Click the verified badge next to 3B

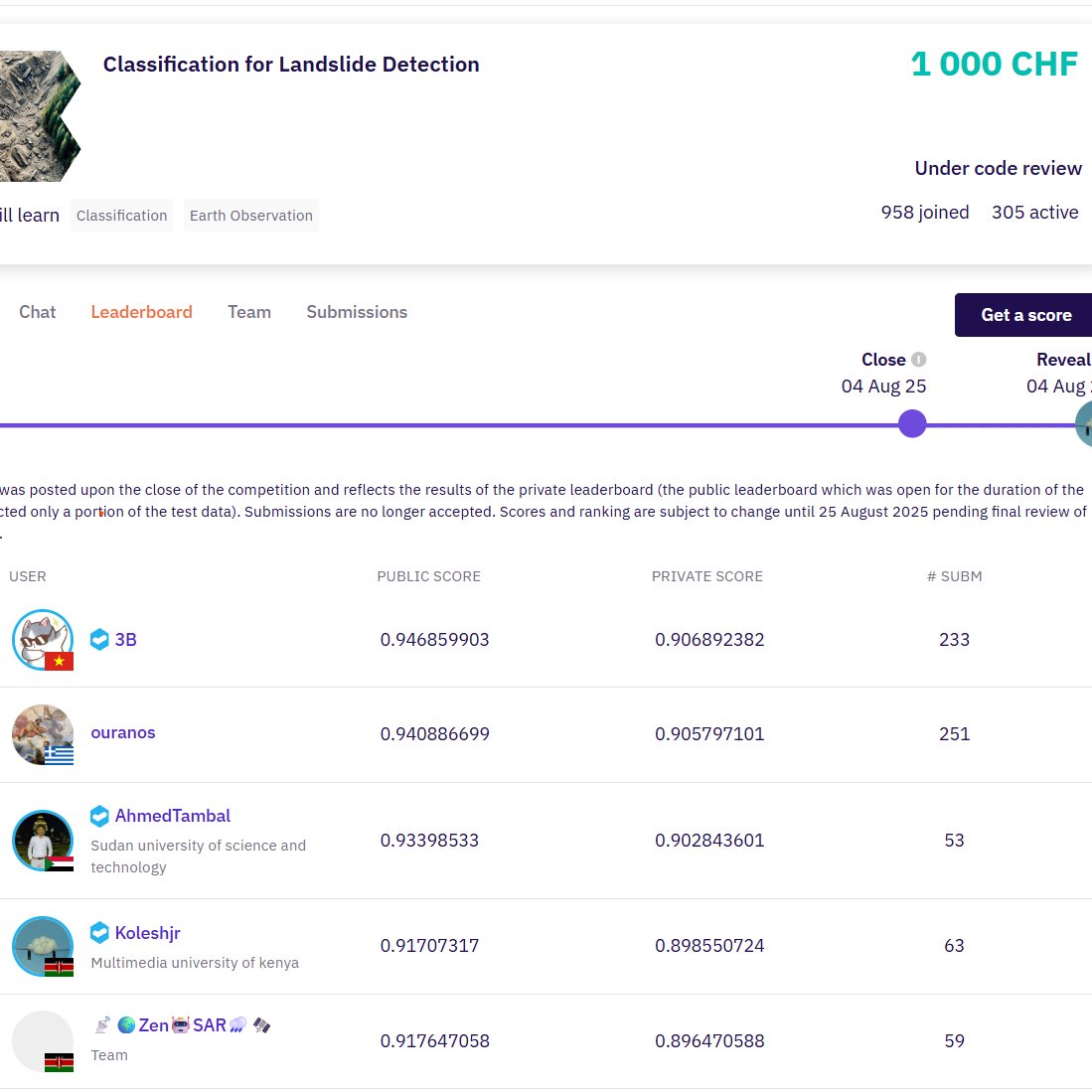click(99, 639)
